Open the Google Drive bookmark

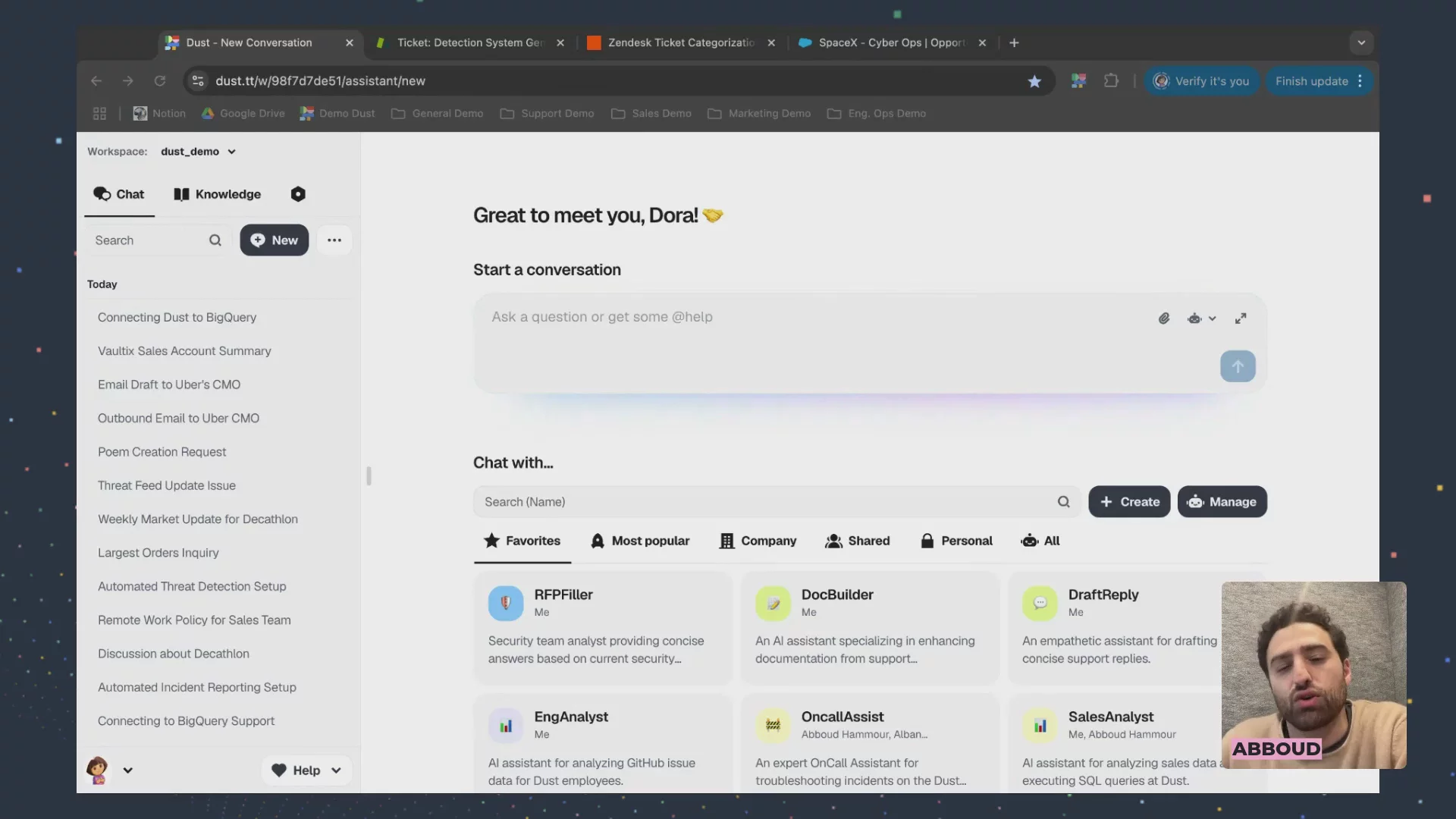[x=243, y=114]
